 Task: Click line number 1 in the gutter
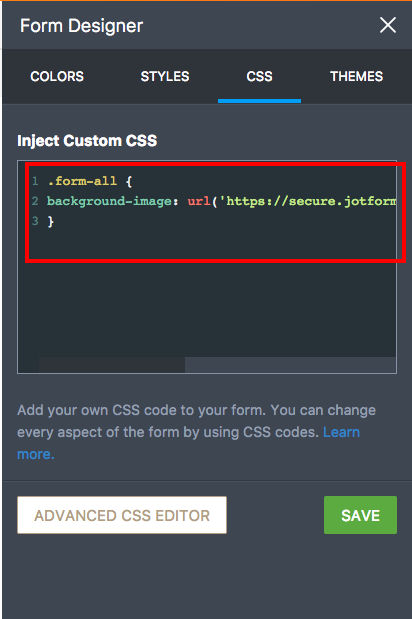35,181
